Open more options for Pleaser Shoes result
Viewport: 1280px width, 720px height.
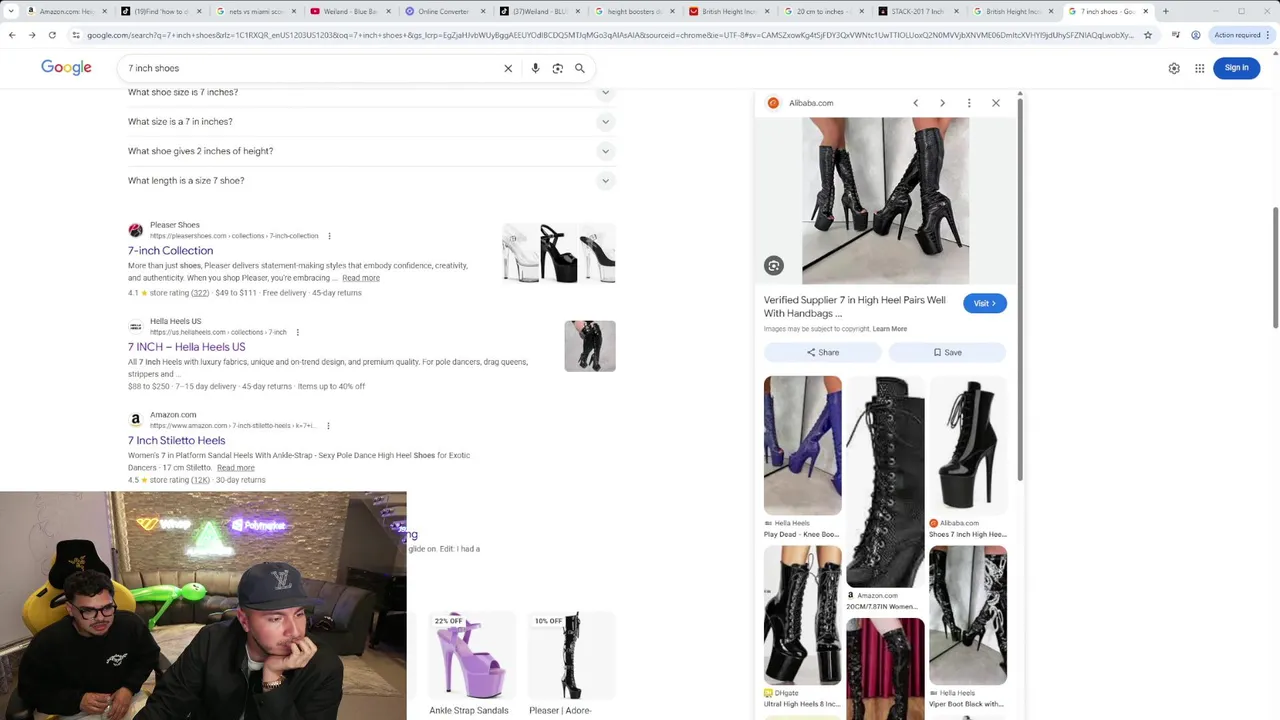(x=329, y=236)
